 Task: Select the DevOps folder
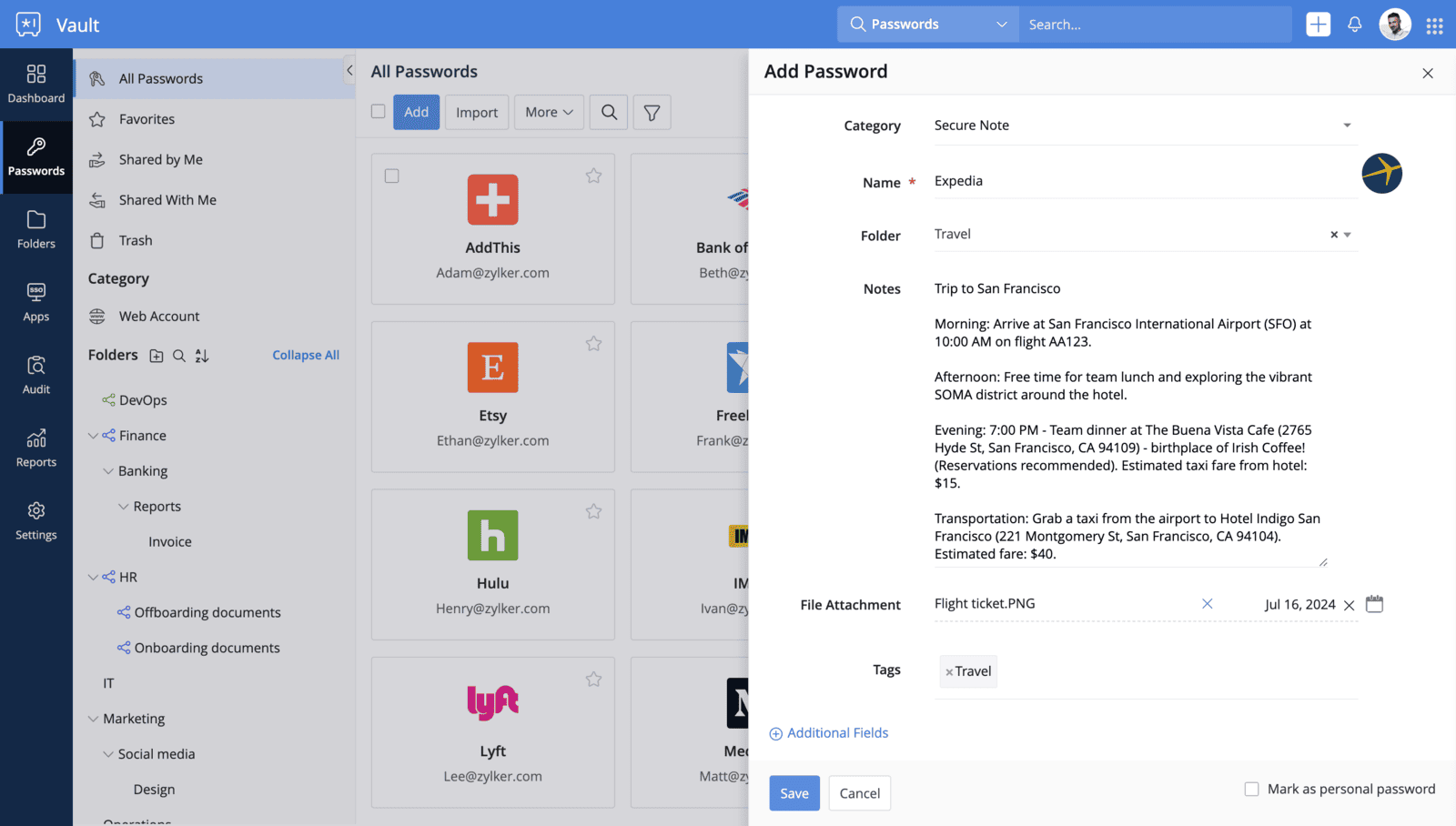pos(143,400)
